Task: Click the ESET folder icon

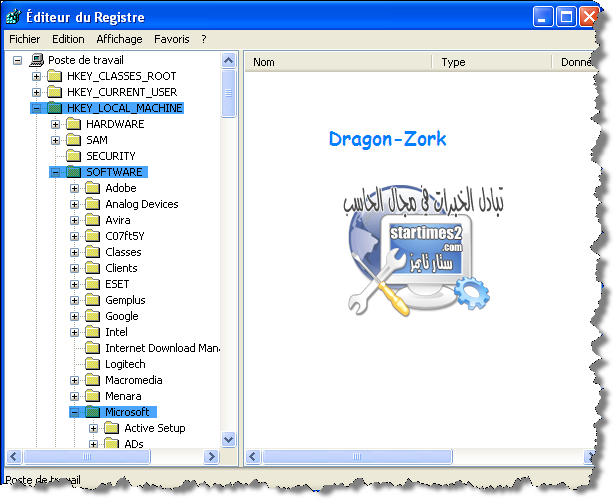Action: (x=93, y=284)
